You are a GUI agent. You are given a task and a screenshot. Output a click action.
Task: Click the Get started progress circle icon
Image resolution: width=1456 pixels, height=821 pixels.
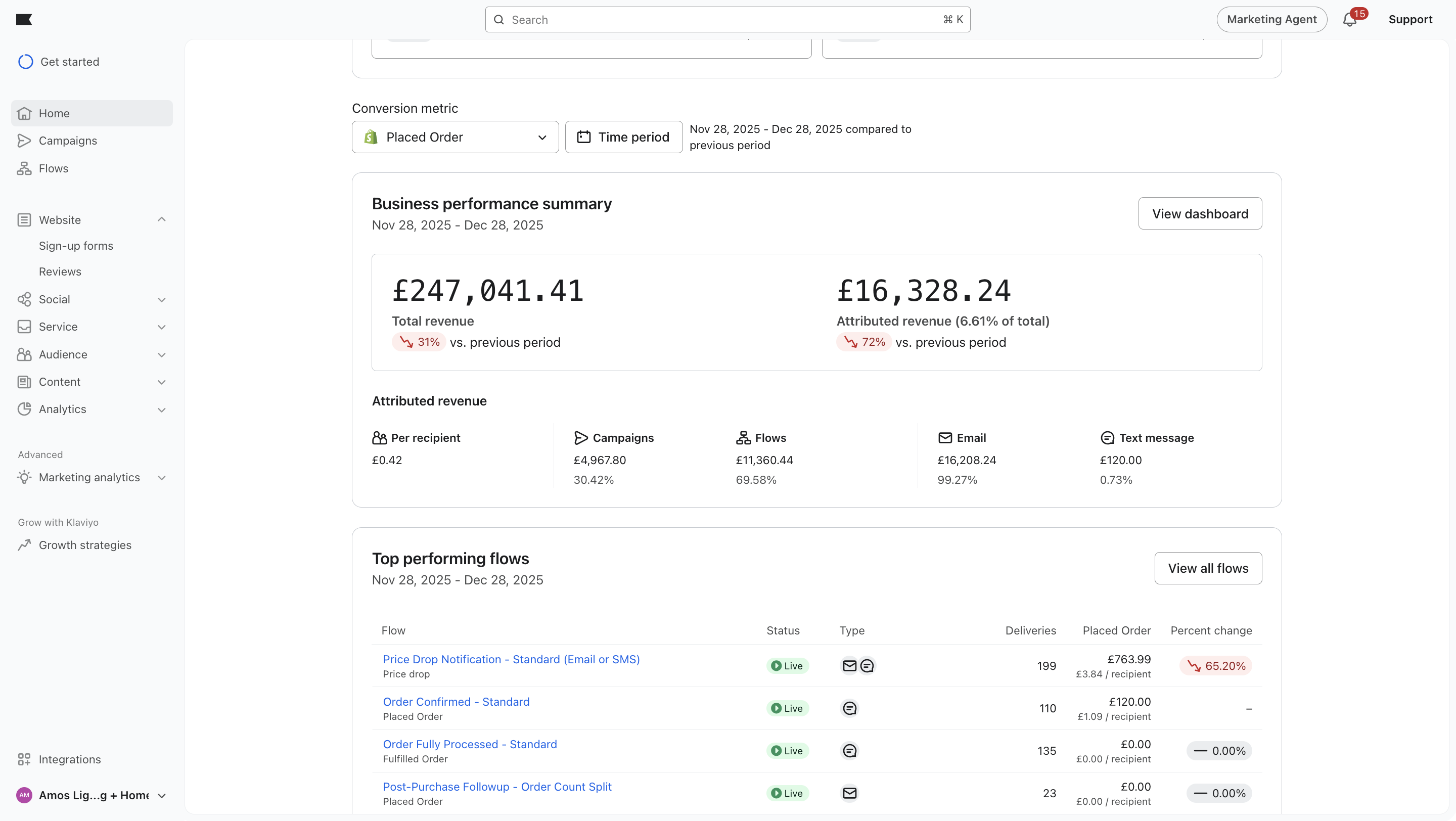25,62
